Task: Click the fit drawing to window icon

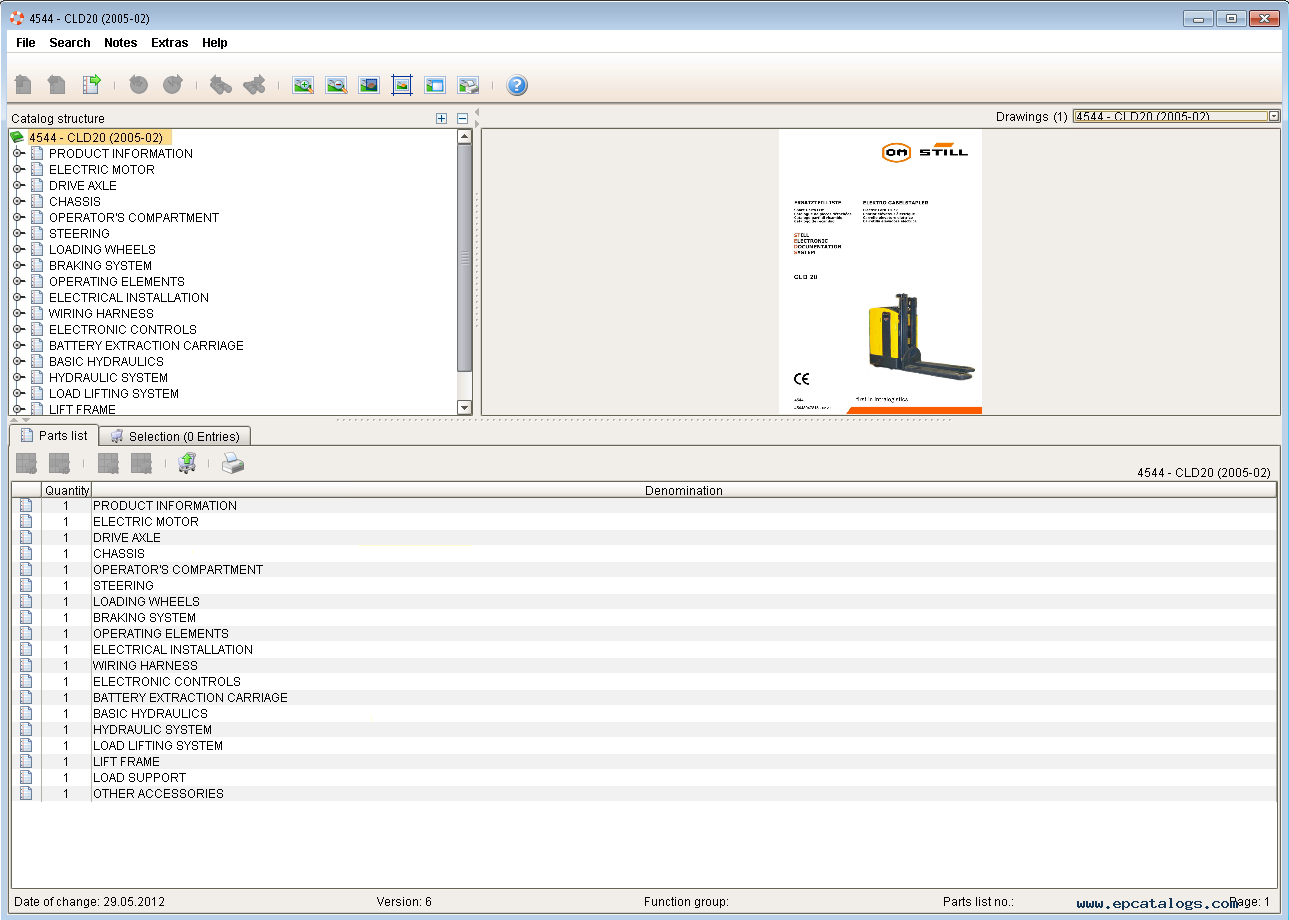Action: tap(402, 85)
